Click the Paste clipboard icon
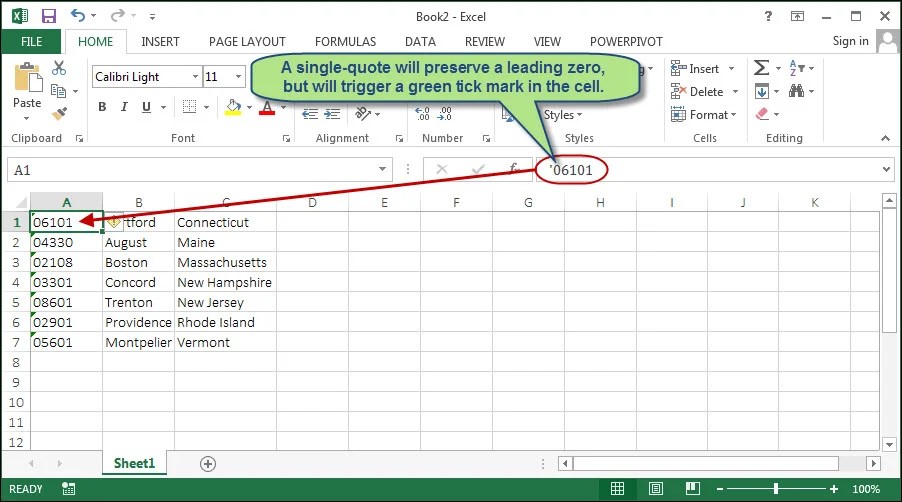This screenshot has width=902, height=502. 27,78
